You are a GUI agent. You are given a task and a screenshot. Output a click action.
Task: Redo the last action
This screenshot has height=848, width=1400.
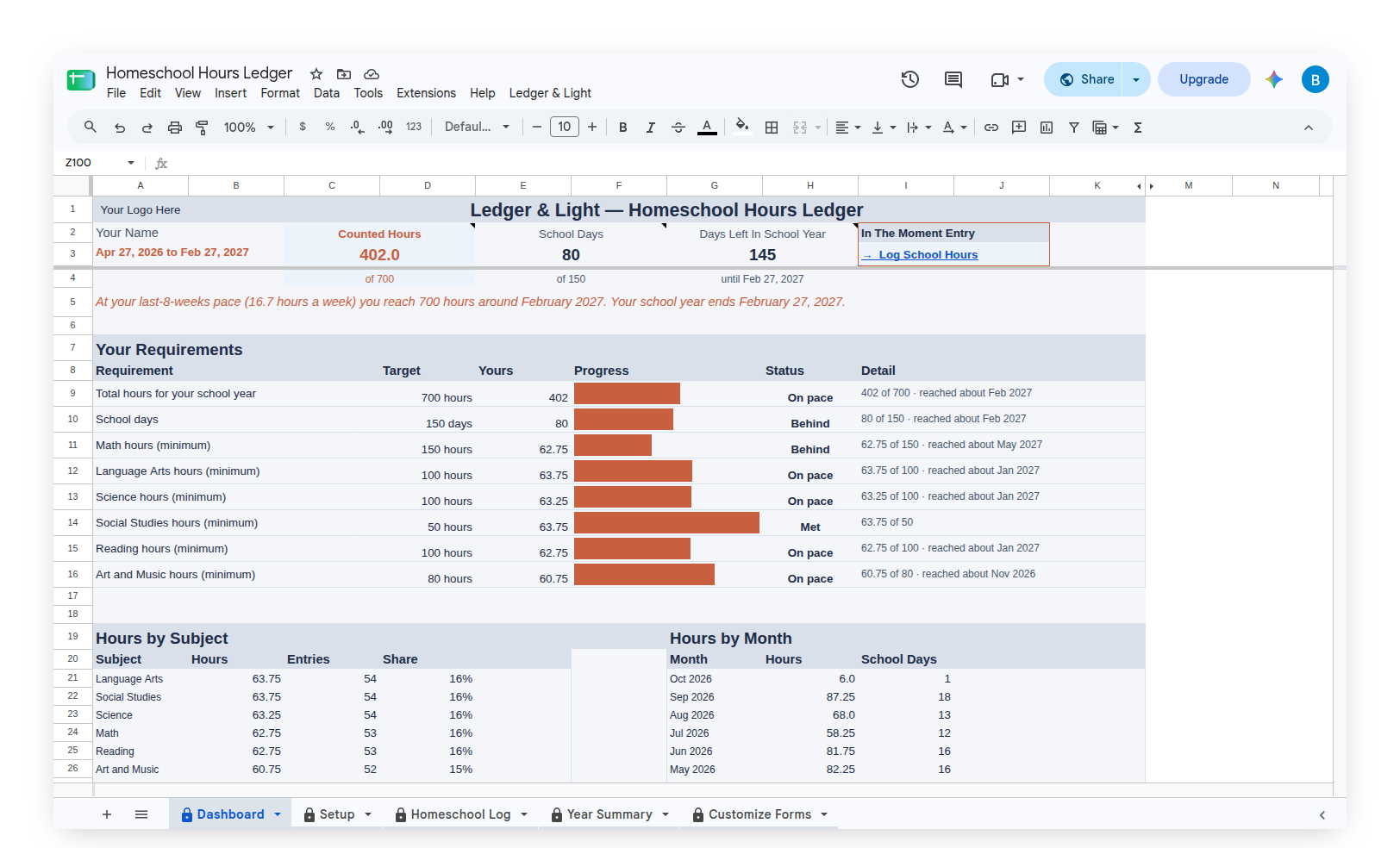pos(147,128)
